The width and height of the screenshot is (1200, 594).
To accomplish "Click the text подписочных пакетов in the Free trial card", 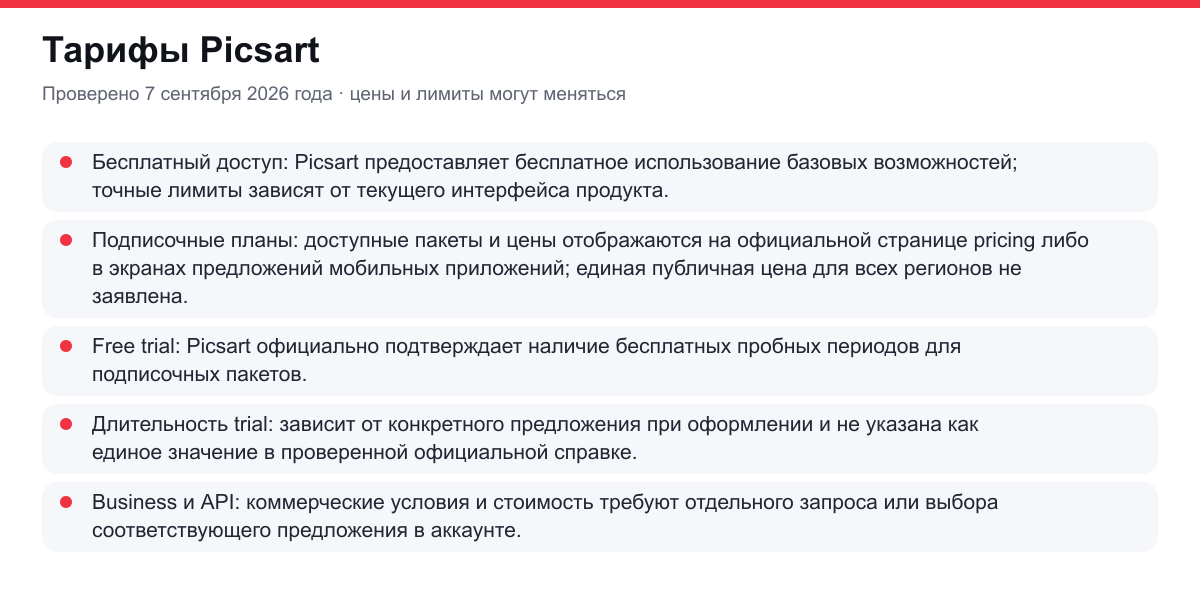I will pyautogui.click(x=198, y=374).
